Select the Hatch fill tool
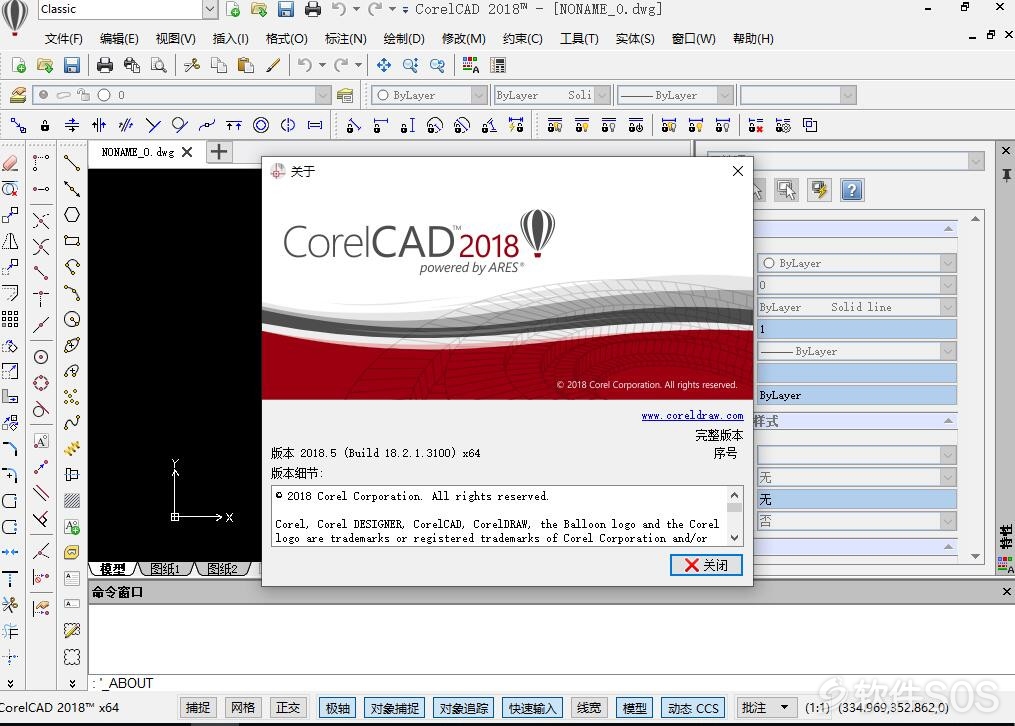Screen dimensions: 1015x726 pyautogui.click(x=72, y=500)
